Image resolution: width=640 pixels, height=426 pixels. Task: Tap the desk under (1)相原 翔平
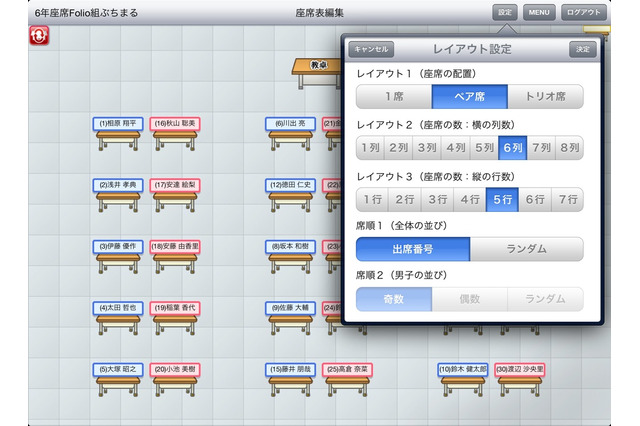[x=118, y=141]
